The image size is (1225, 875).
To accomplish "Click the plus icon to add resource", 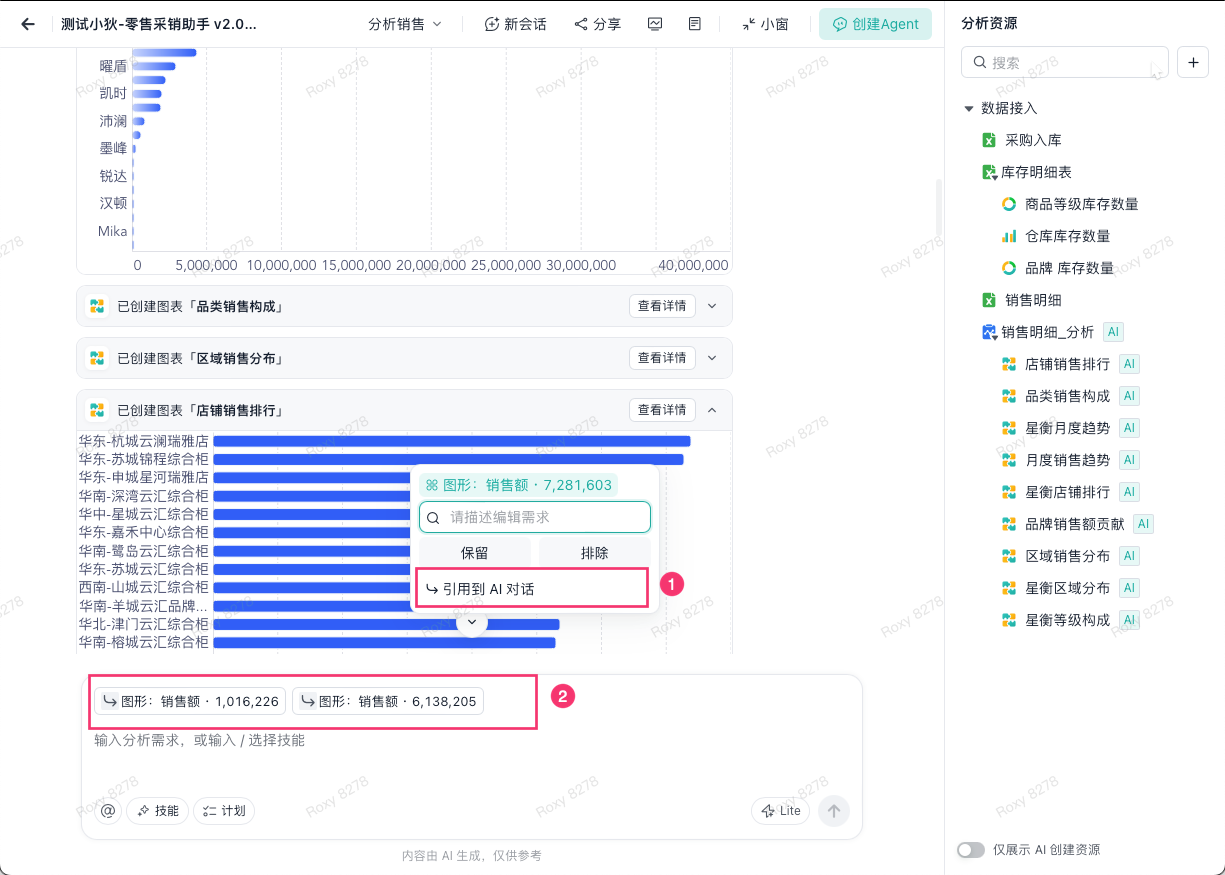I will pyautogui.click(x=1193, y=62).
